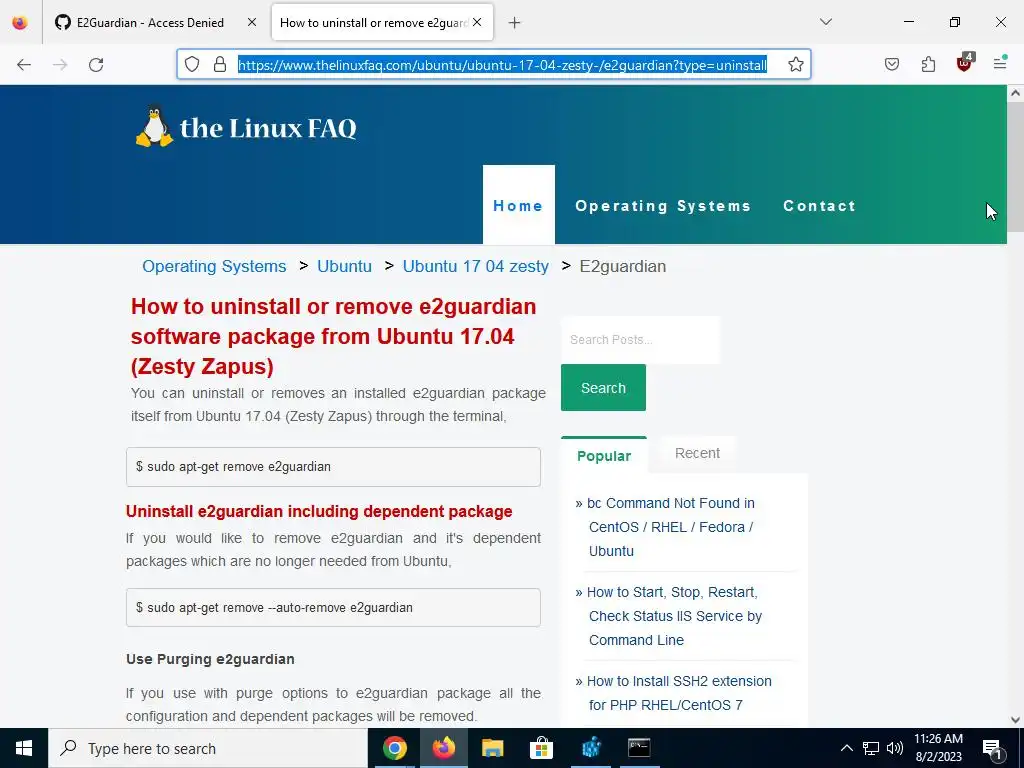Launch Google Chrome from taskbar
Image resolution: width=1024 pixels, height=768 pixels.
[x=394, y=748]
